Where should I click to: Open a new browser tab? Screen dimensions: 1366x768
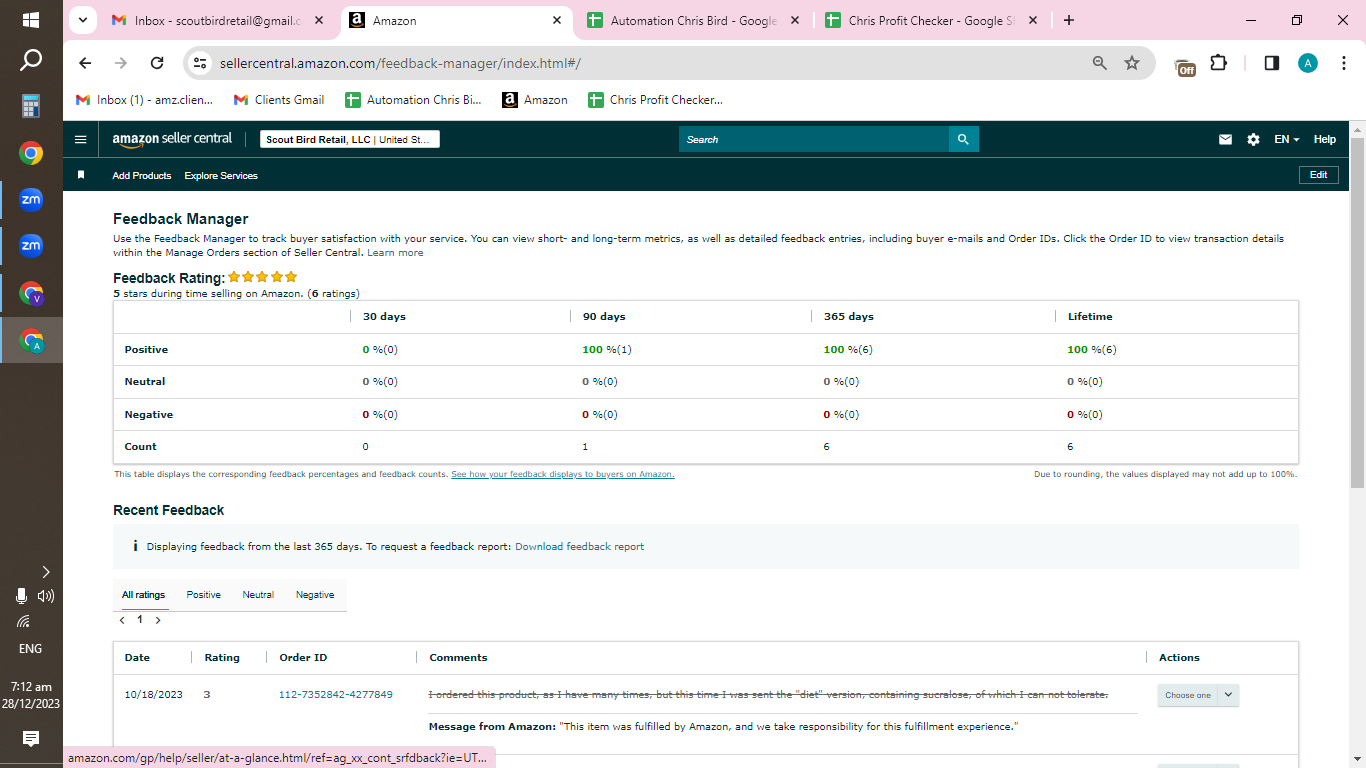1069,20
